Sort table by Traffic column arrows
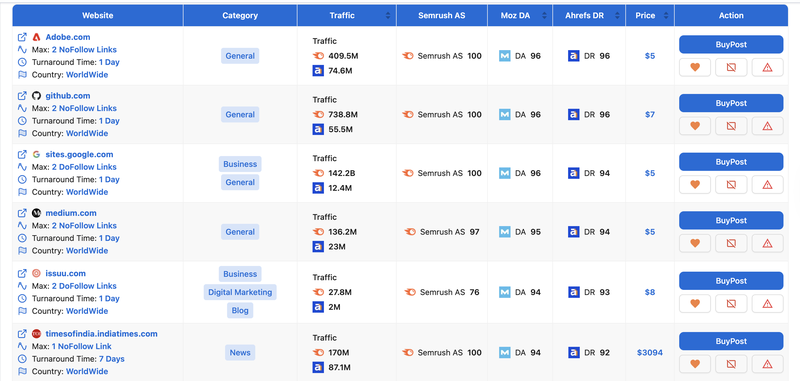The image size is (800, 381). [388, 16]
